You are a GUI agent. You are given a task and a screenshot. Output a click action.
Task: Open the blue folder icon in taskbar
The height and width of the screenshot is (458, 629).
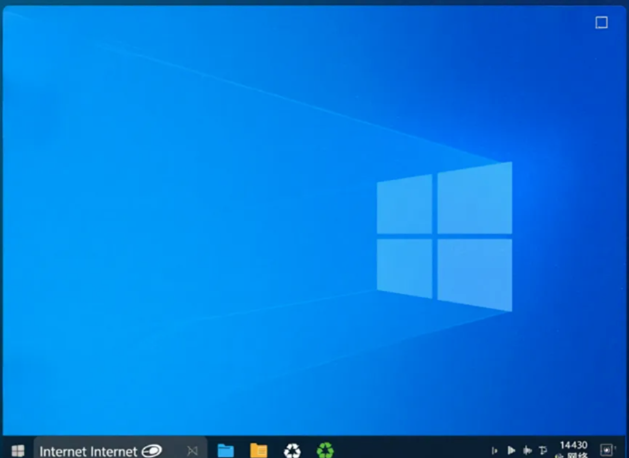225,451
